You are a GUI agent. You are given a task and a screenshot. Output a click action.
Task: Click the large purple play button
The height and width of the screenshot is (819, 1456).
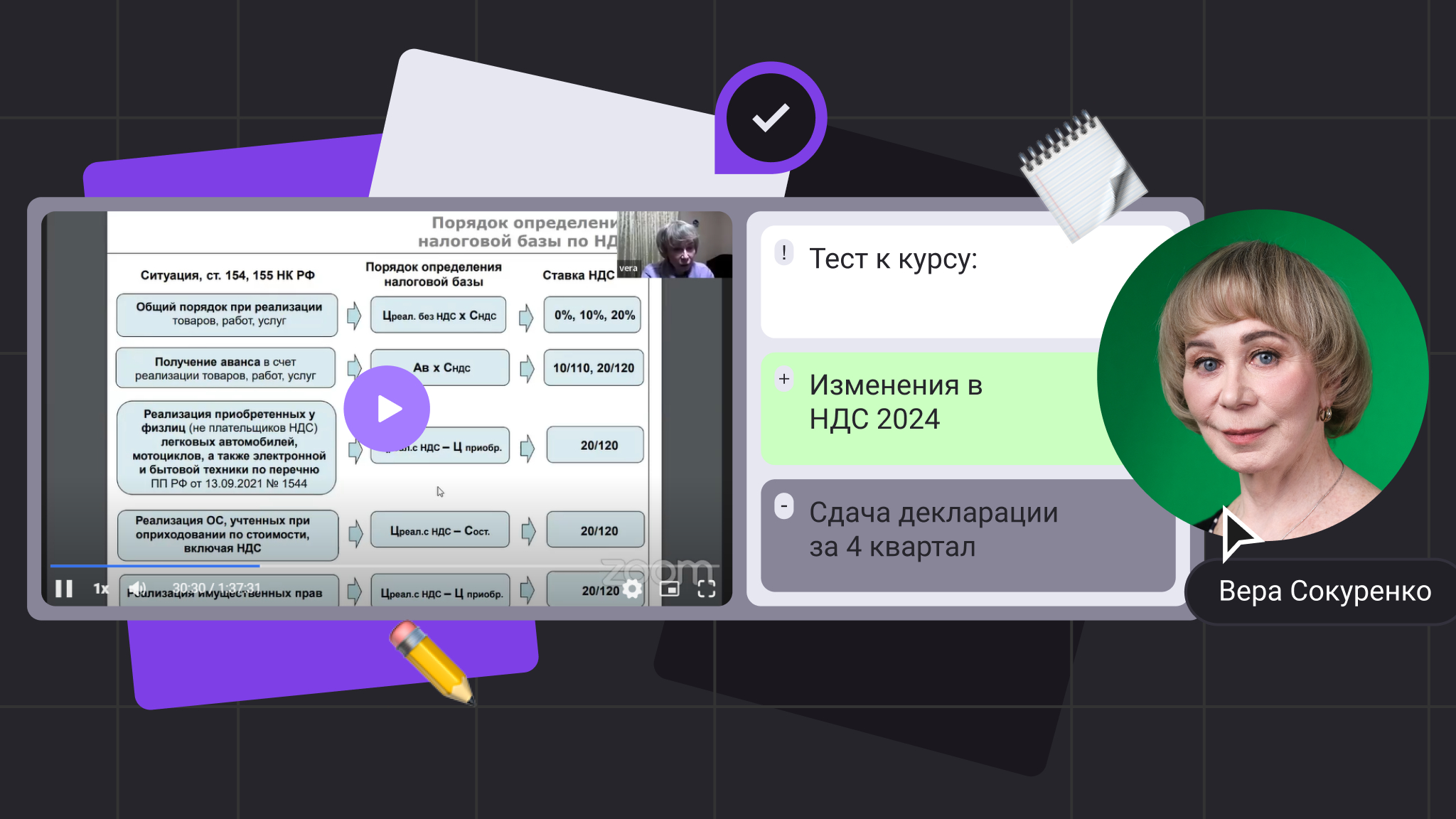[x=387, y=409]
